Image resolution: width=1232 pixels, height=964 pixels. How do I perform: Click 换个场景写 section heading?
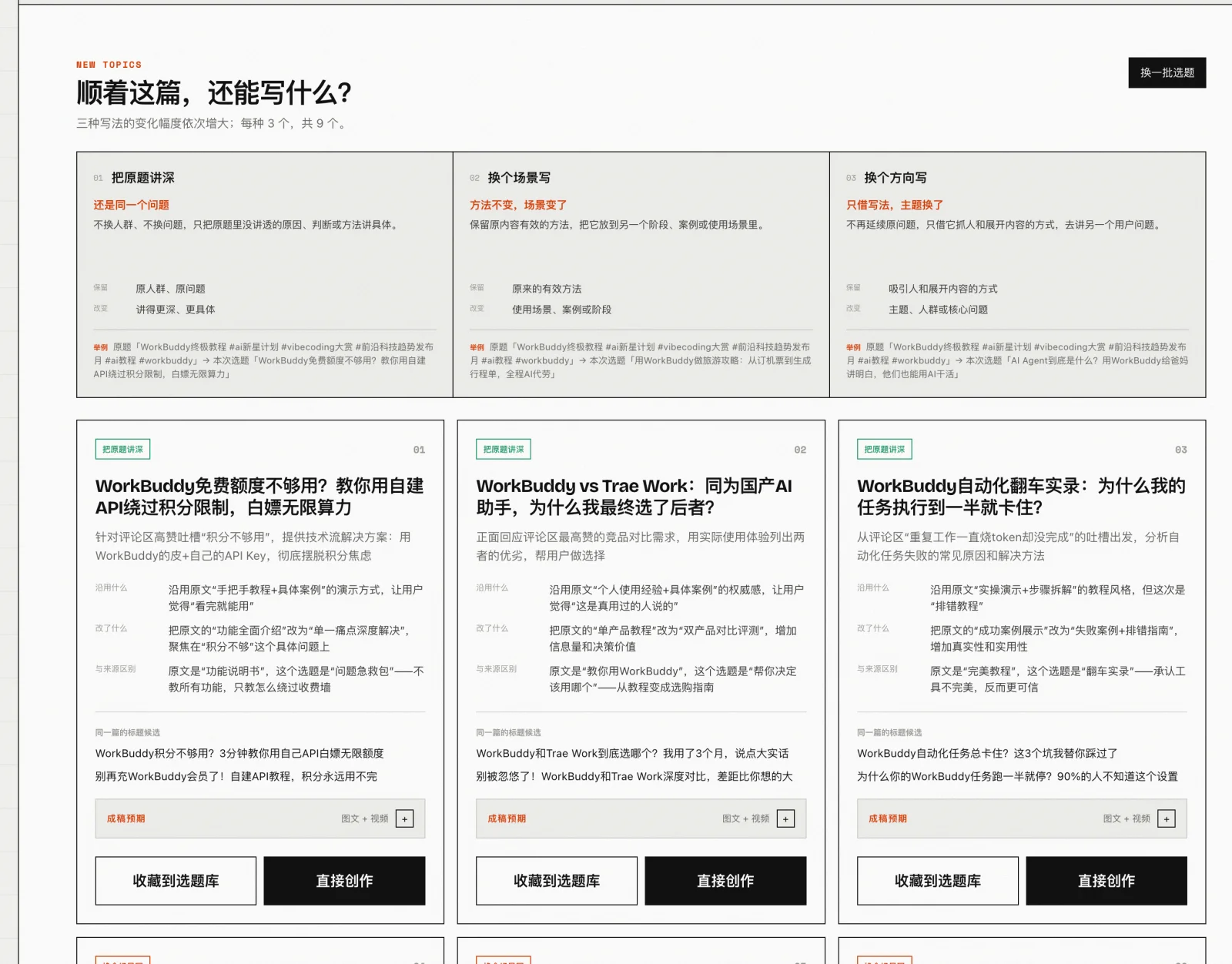tap(519, 178)
